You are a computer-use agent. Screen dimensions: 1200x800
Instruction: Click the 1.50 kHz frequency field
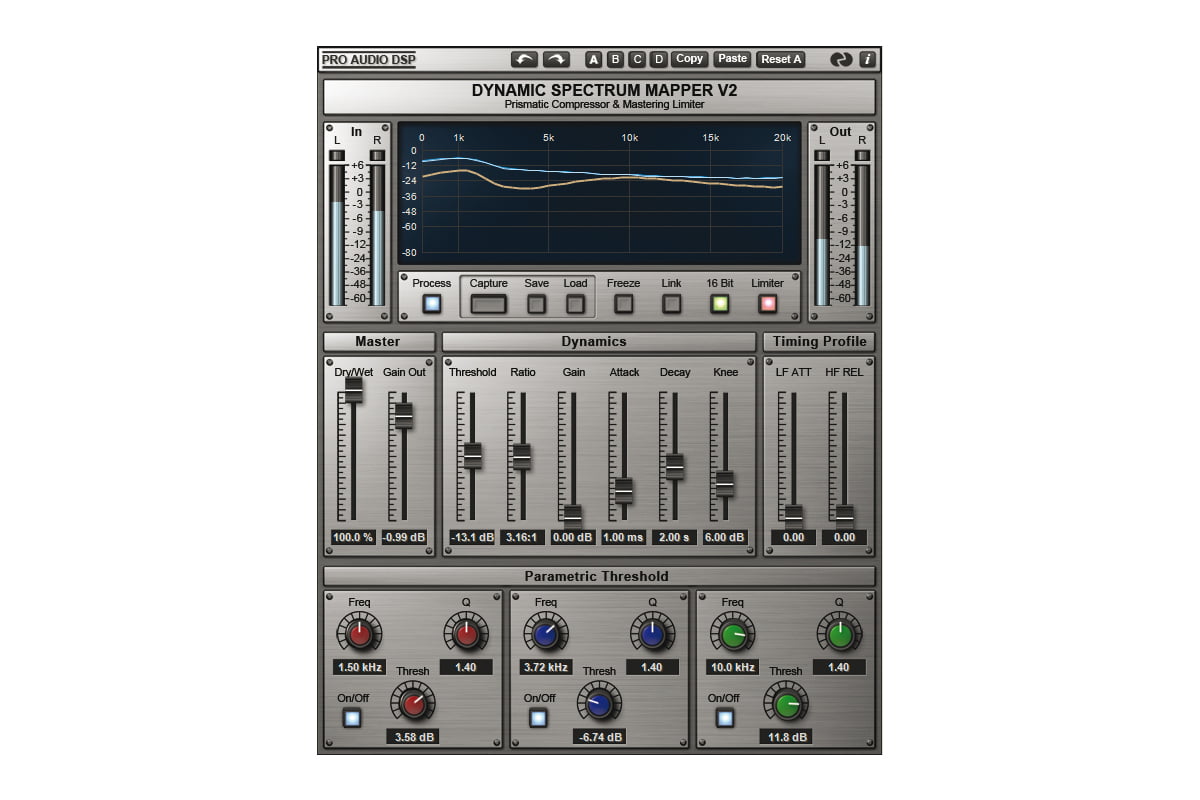click(x=359, y=667)
